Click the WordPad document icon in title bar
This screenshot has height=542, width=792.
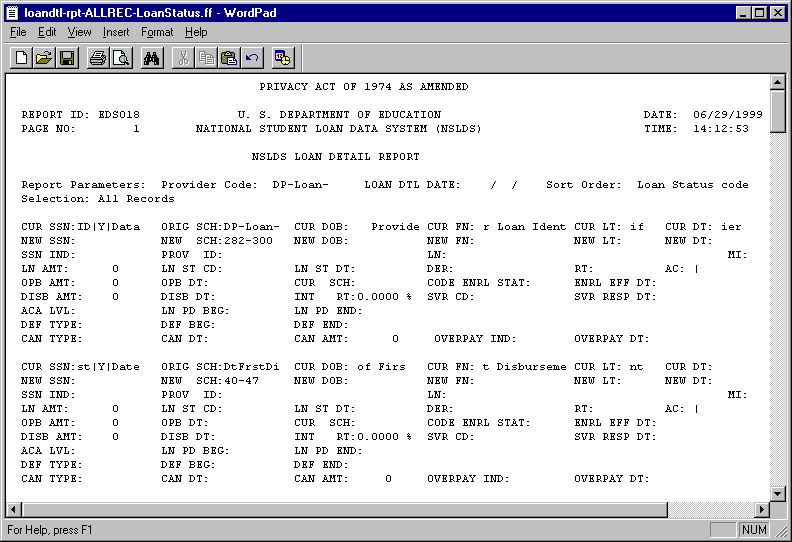coord(13,13)
